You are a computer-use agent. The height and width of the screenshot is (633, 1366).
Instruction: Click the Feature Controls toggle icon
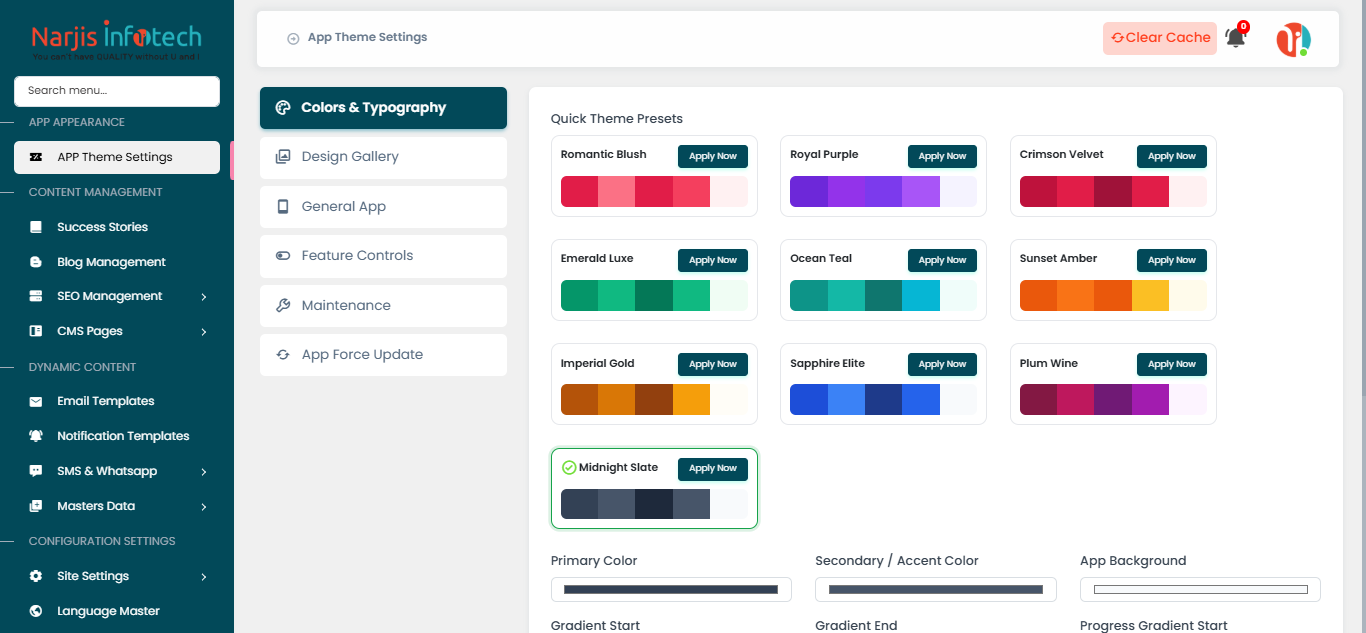click(x=283, y=256)
